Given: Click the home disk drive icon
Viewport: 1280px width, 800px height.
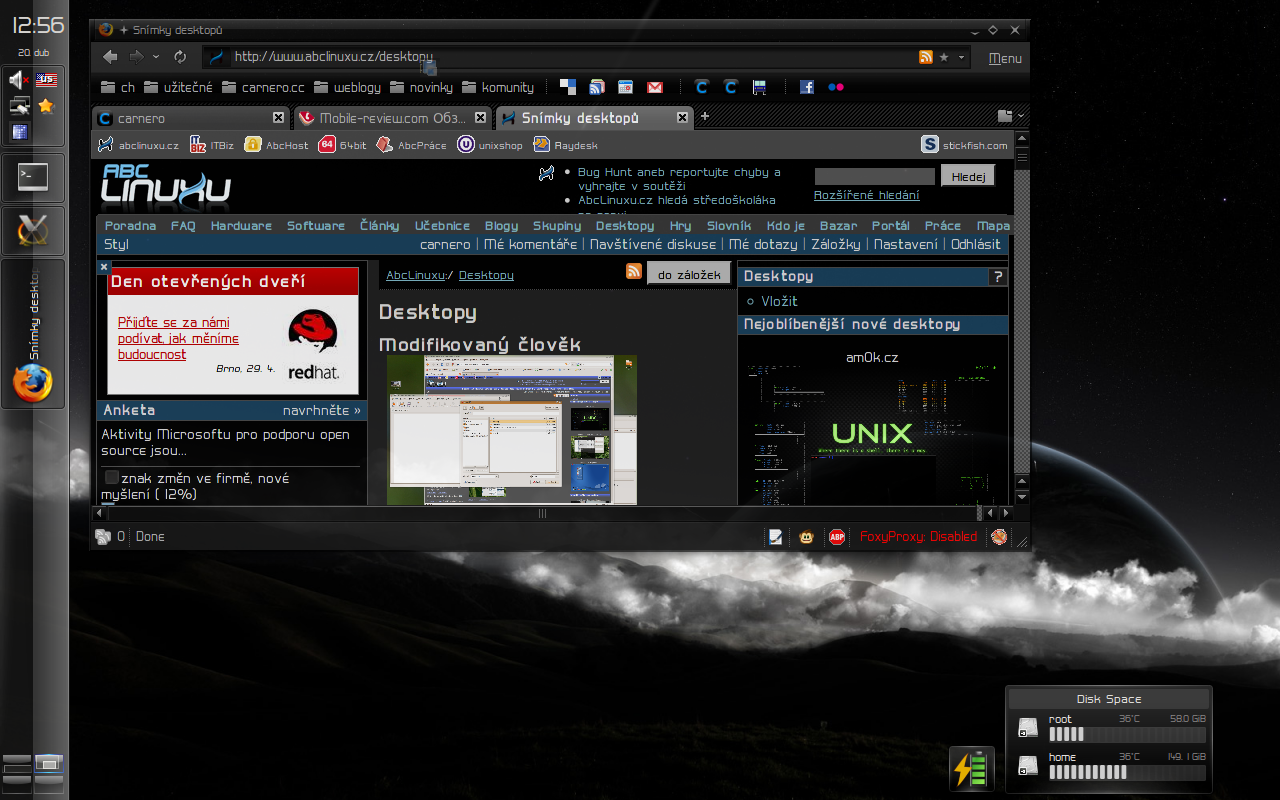Looking at the screenshot, I should click(1028, 766).
